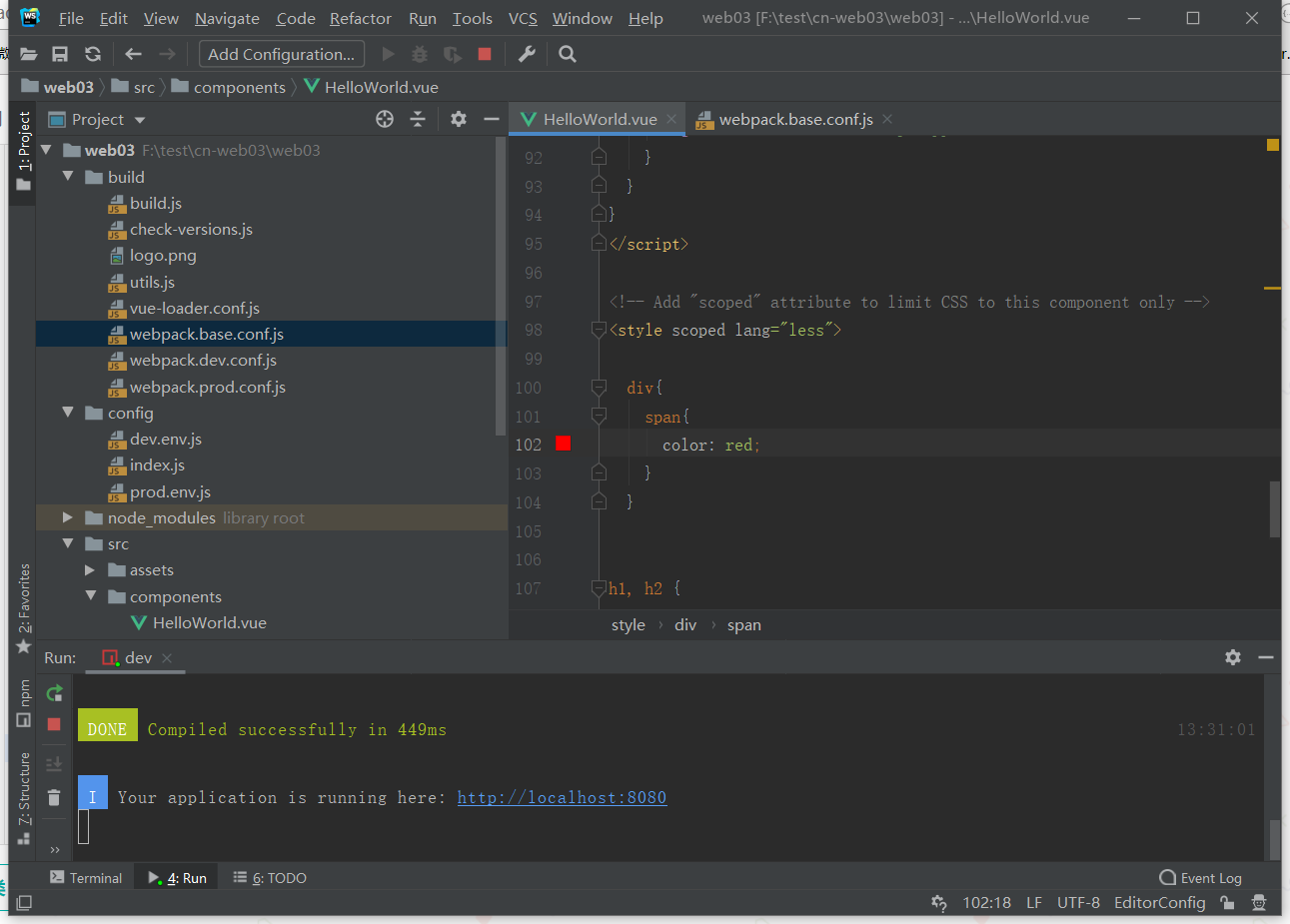Image resolution: width=1290 pixels, height=924 pixels.
Task: Close the dev run tab
Action: tap(167, 657)
